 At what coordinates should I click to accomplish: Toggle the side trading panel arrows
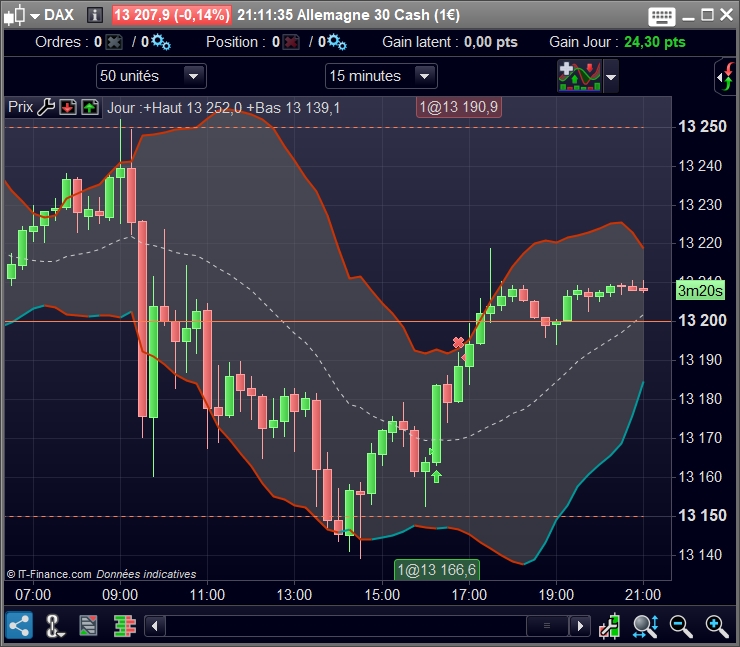(x=727, y=76)
